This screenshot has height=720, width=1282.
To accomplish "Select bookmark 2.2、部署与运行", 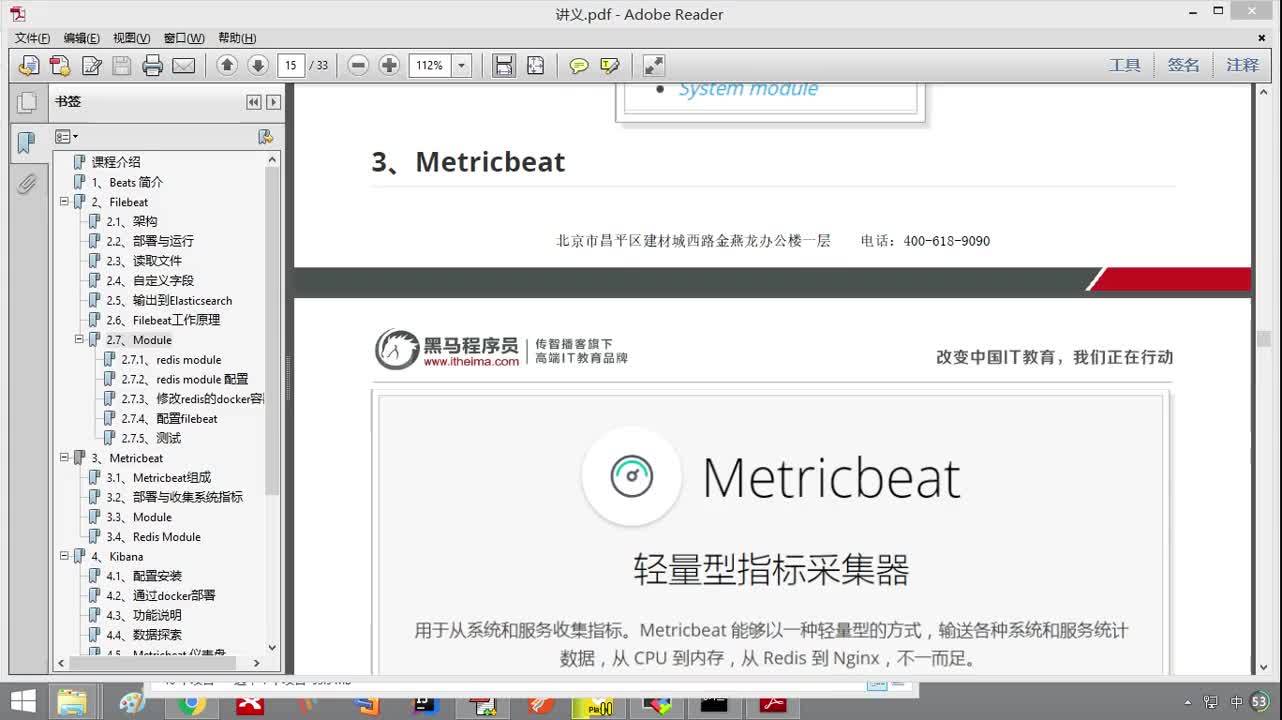I will pyautogui.click(x=150, y=241).
